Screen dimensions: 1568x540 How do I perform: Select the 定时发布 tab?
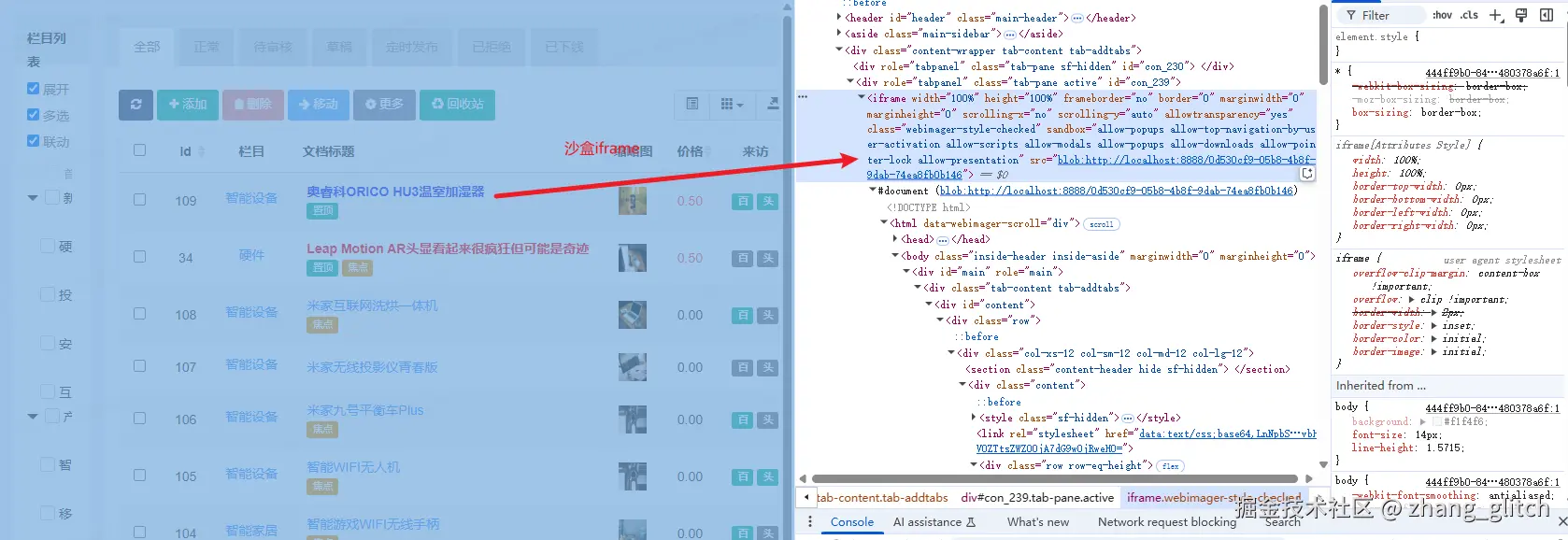(x=412, y=47)
